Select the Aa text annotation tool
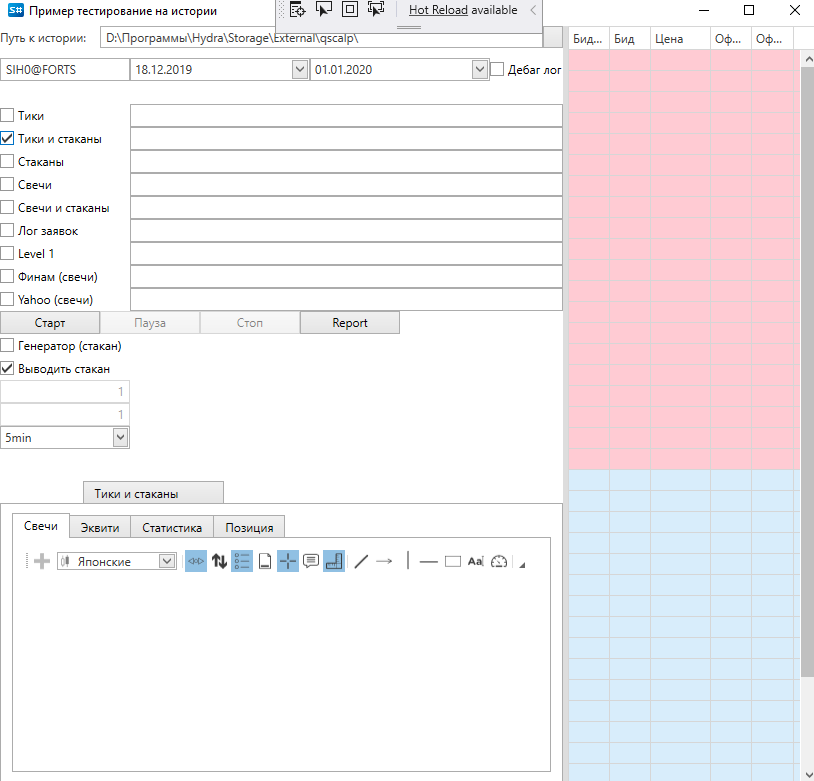Screen dimensions: 814x781 [475, 561]
